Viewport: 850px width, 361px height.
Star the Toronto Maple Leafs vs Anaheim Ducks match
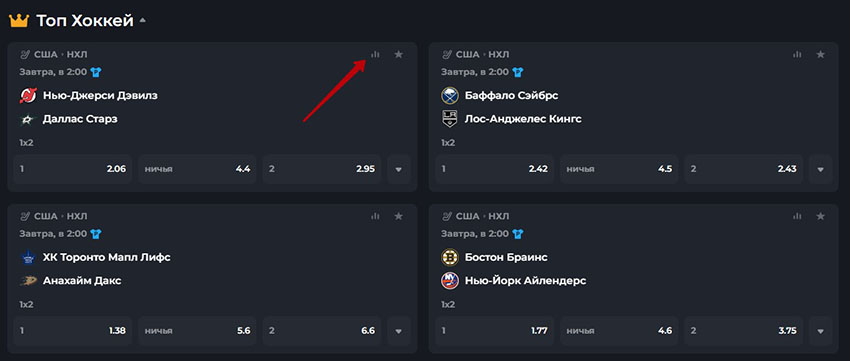[398, 216]
